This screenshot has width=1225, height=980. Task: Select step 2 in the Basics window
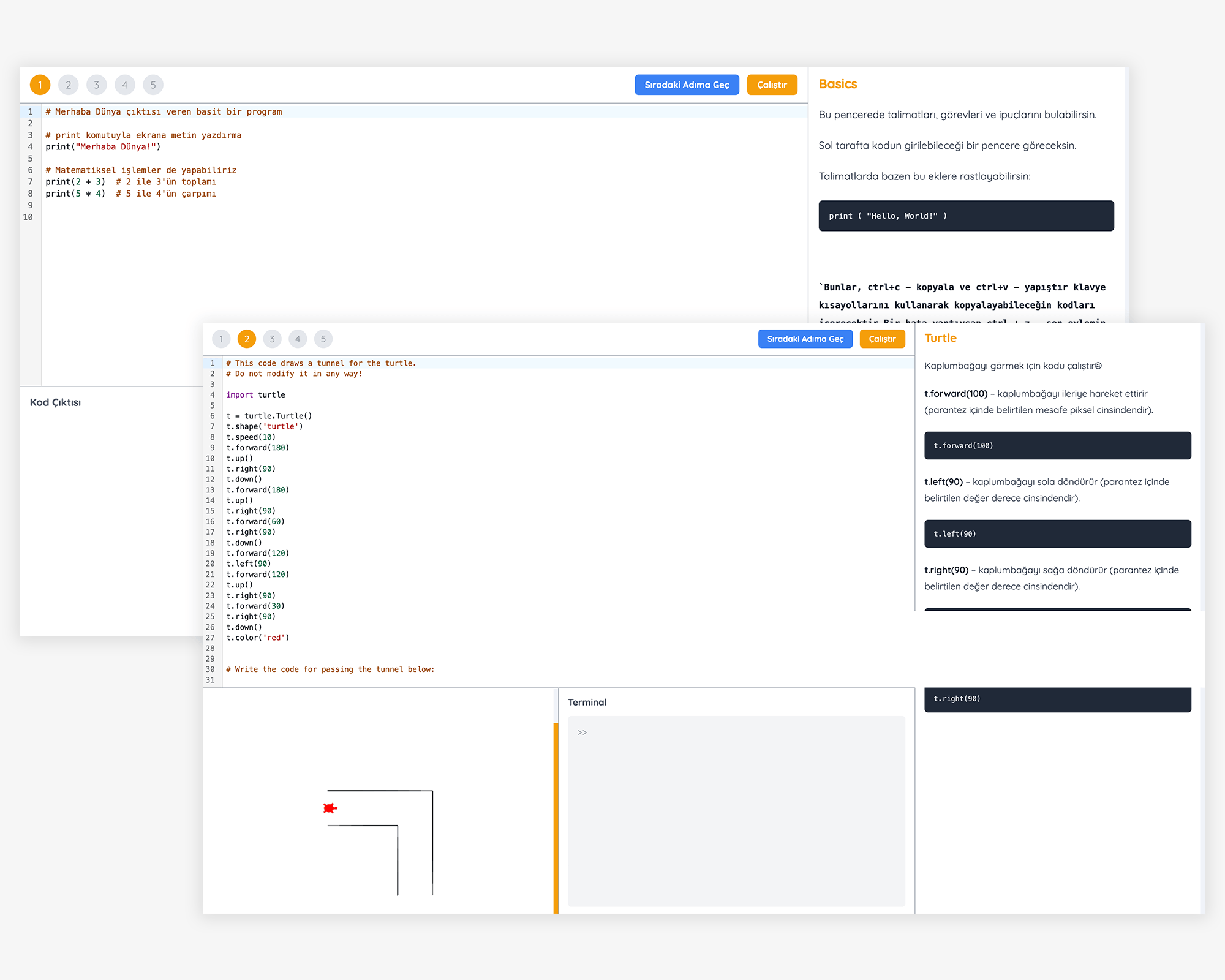tap(68, 85)
